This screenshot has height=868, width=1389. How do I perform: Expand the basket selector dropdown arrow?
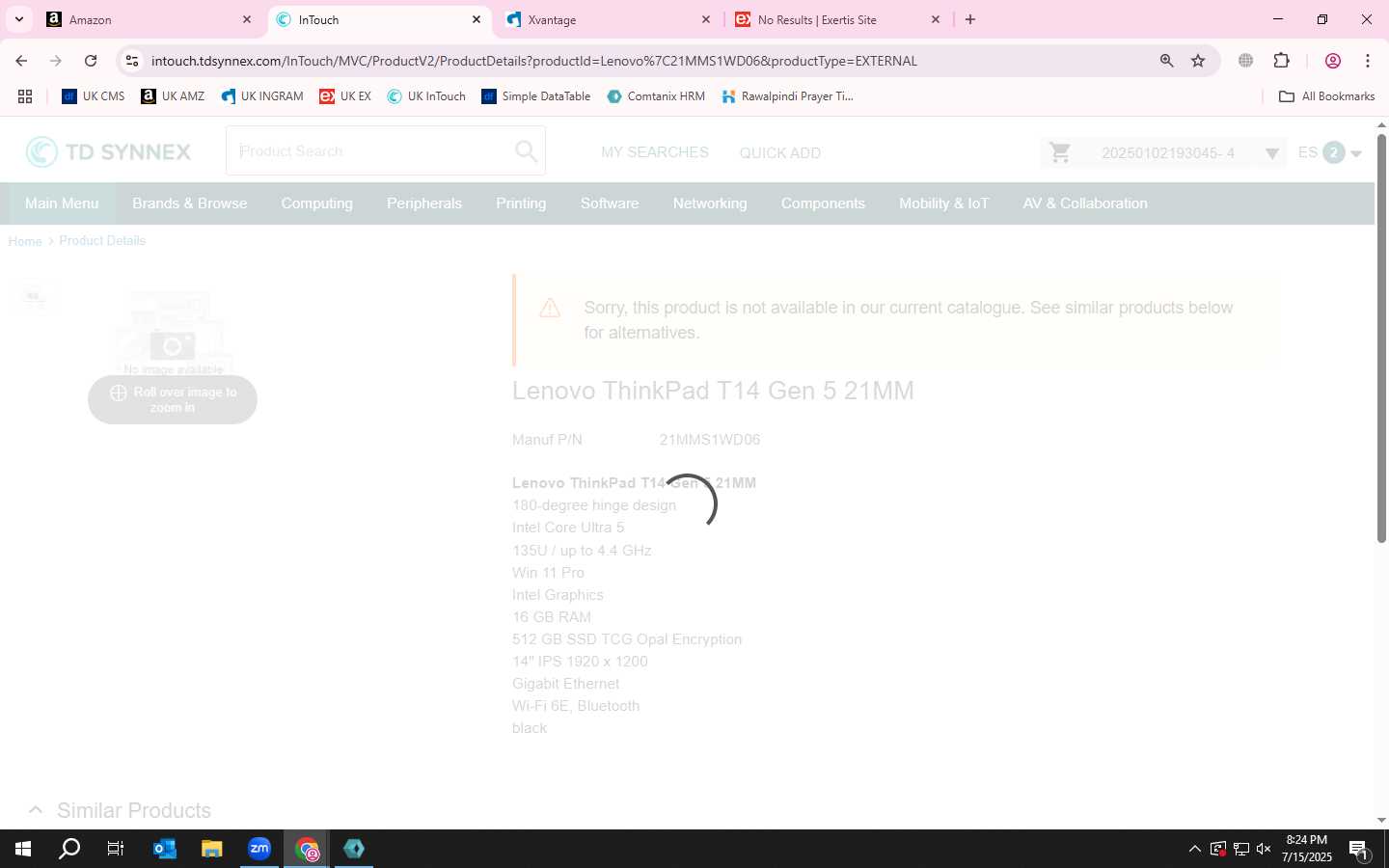pos(1271,153)
